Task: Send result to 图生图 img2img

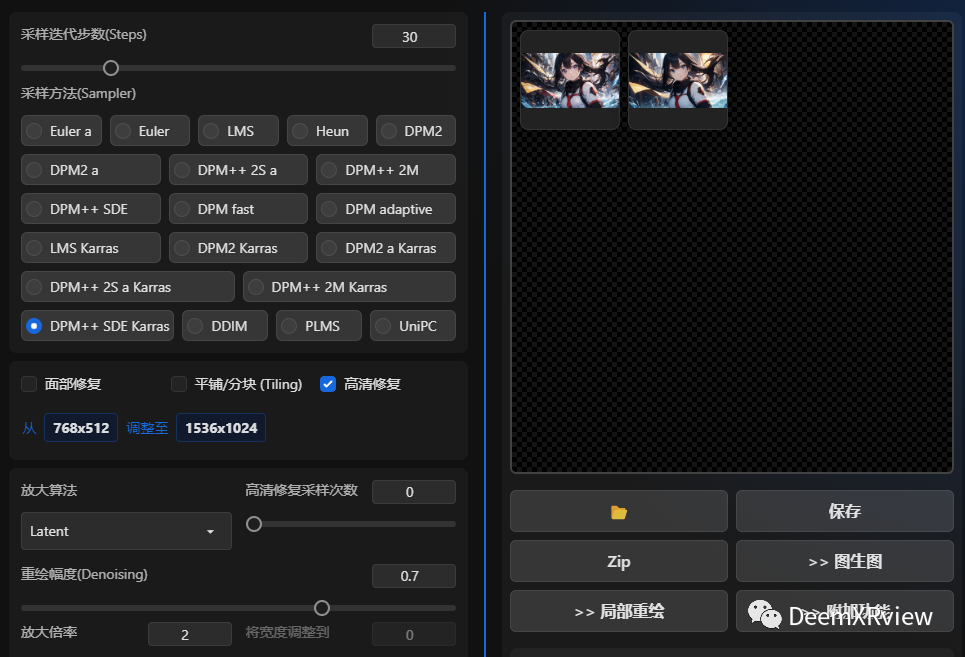Action: pos(844,561)
